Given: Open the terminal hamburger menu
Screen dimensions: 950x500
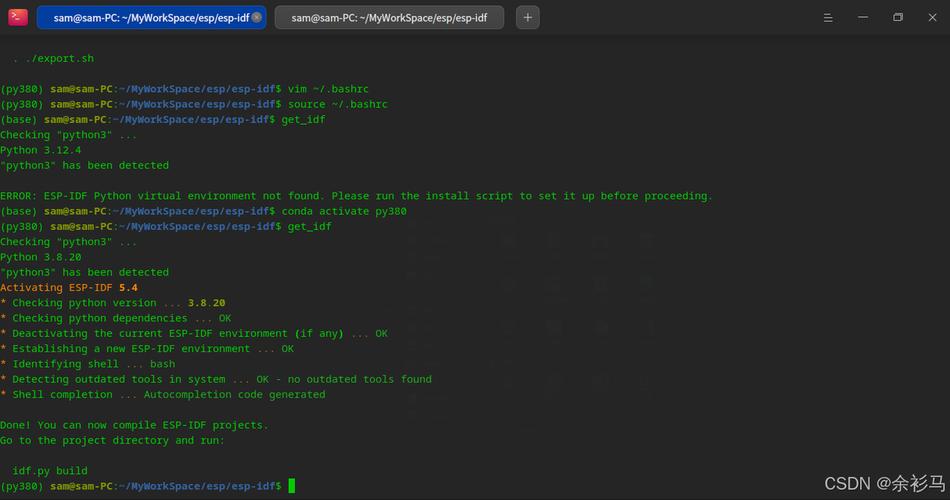Looking at the screenshot, I should click(828, 18).
